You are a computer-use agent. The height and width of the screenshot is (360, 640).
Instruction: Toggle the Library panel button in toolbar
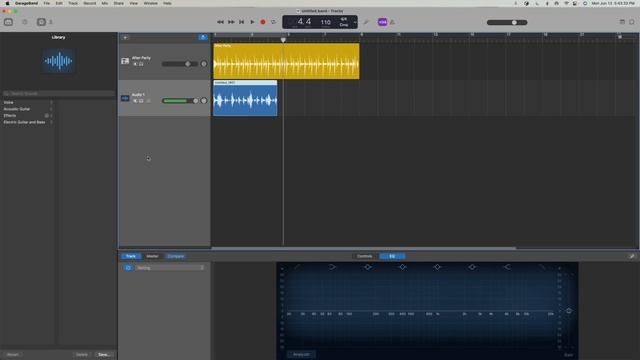[8, 22]
